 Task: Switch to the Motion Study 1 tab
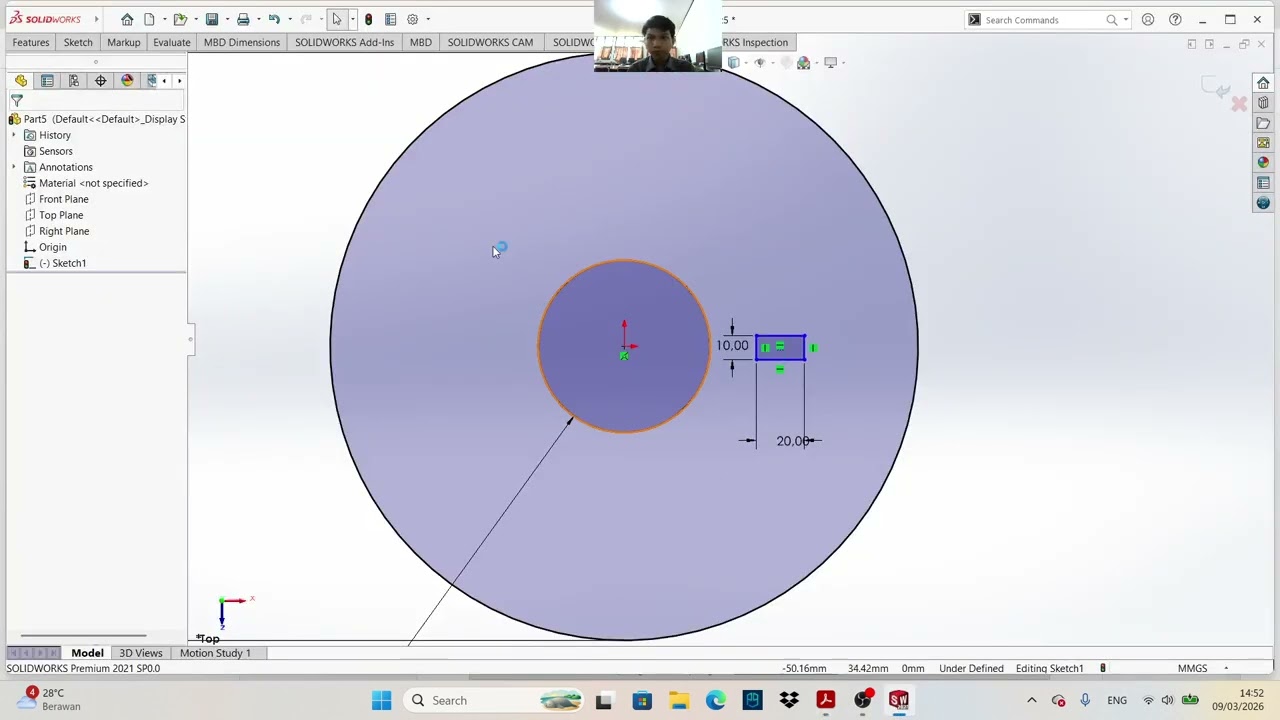click(215, 653)
